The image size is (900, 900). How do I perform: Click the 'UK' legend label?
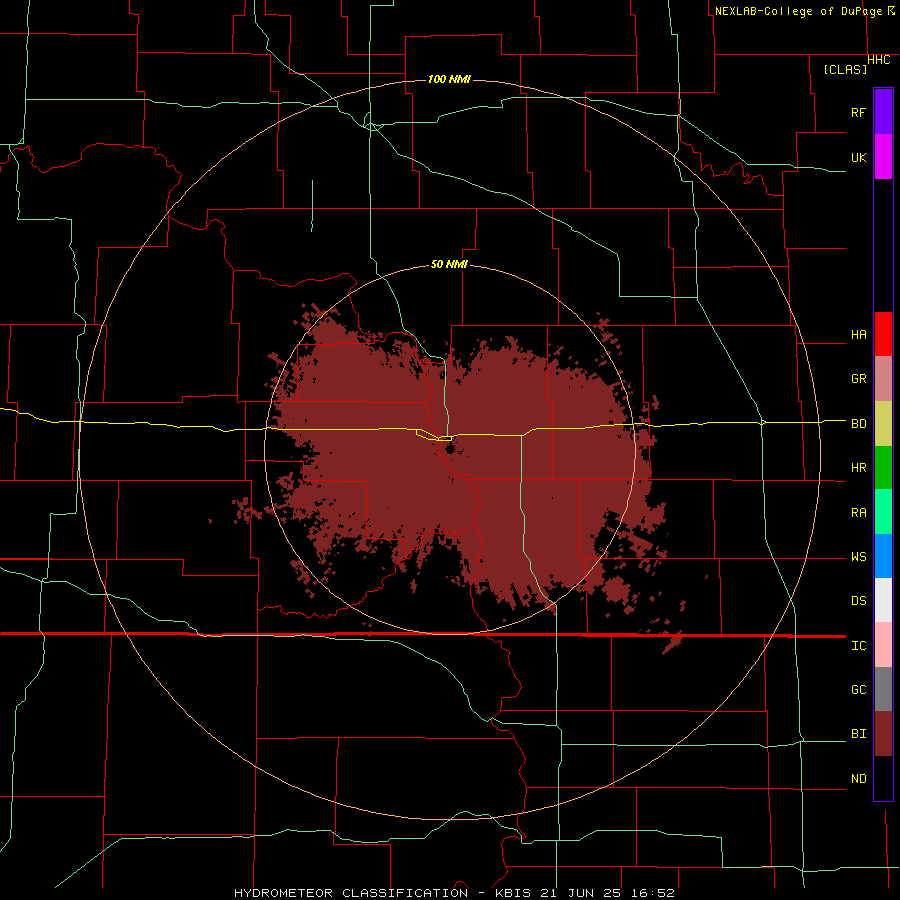(858, 157)
